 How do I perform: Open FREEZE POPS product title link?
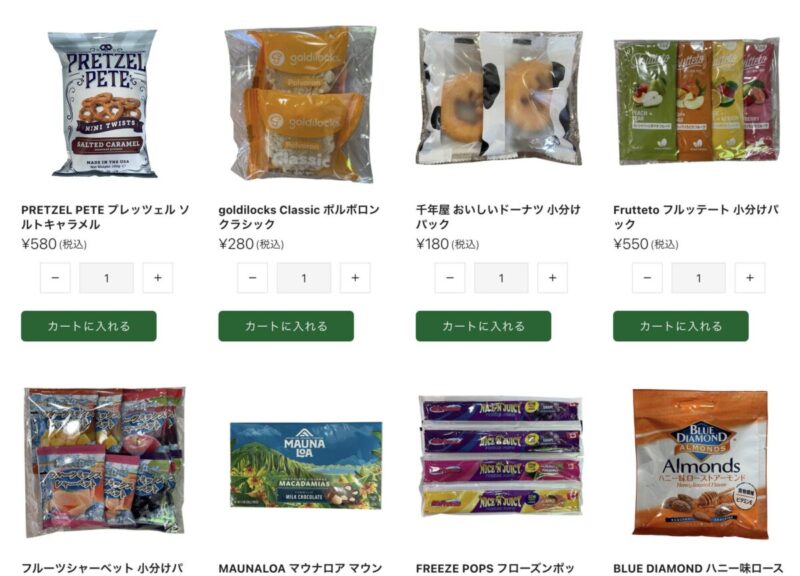pyautogui.click(x=495, y=568)
